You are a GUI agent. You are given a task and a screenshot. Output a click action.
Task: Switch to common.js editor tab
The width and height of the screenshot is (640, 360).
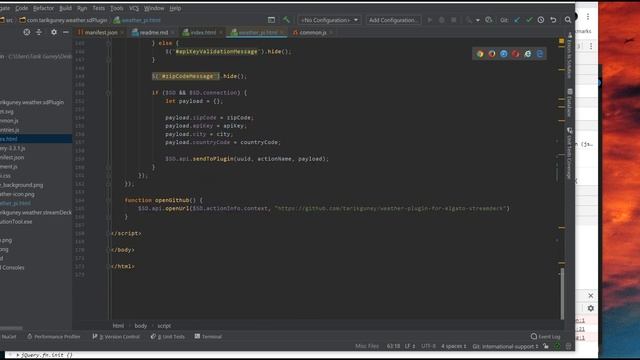tap(313, 32)
